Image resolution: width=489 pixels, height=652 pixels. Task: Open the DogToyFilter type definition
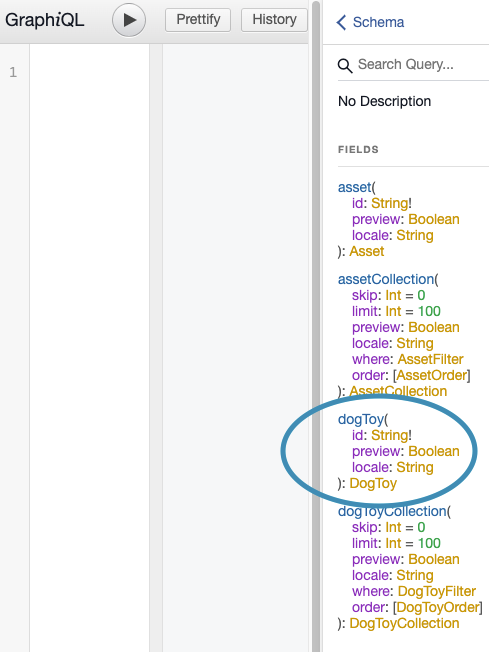coord(437,591)
